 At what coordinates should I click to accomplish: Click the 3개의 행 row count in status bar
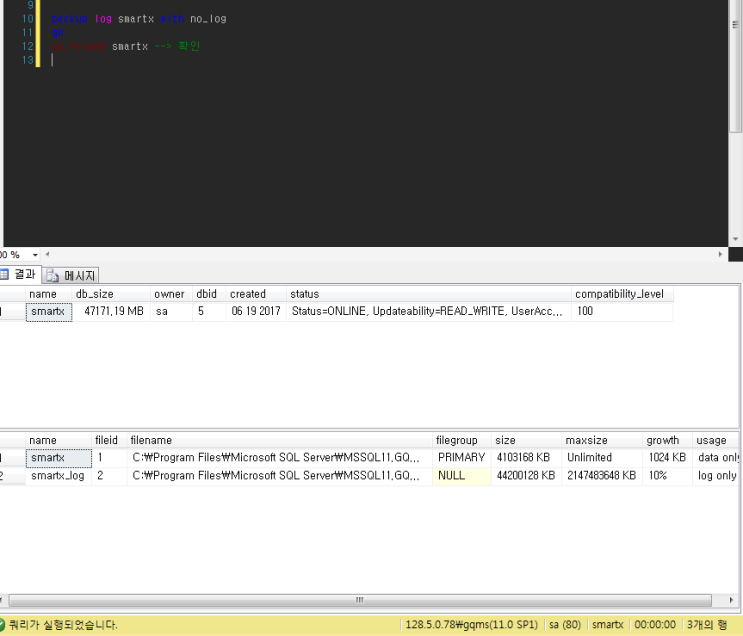(707, 625)
